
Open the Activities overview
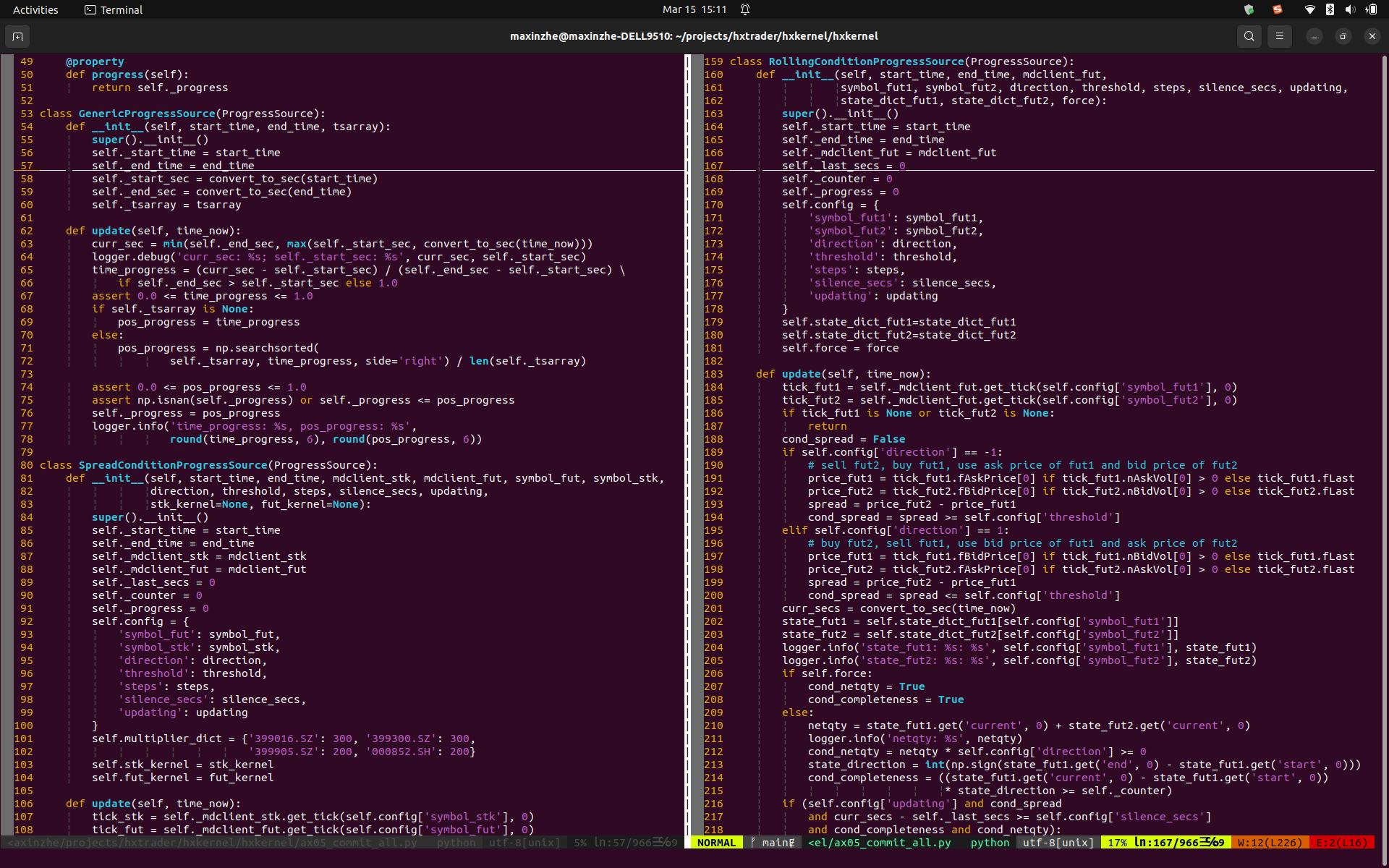click(35, 9)
